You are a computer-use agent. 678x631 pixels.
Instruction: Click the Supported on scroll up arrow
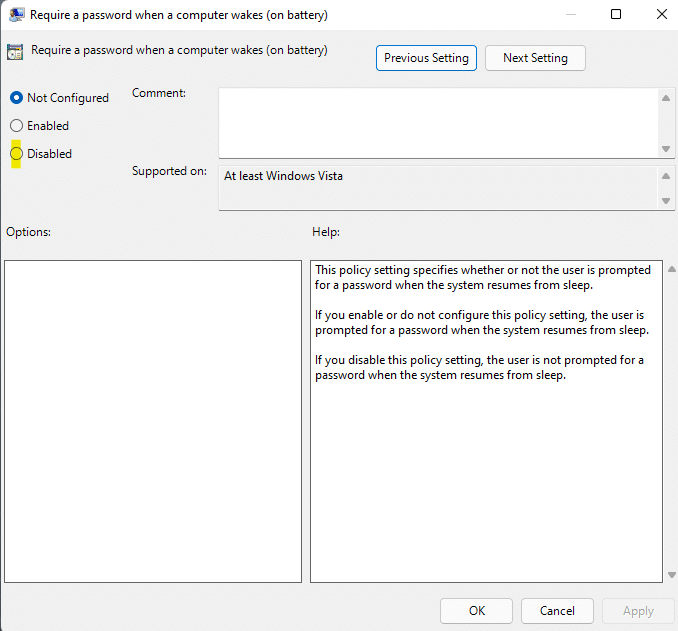point(667,176)
